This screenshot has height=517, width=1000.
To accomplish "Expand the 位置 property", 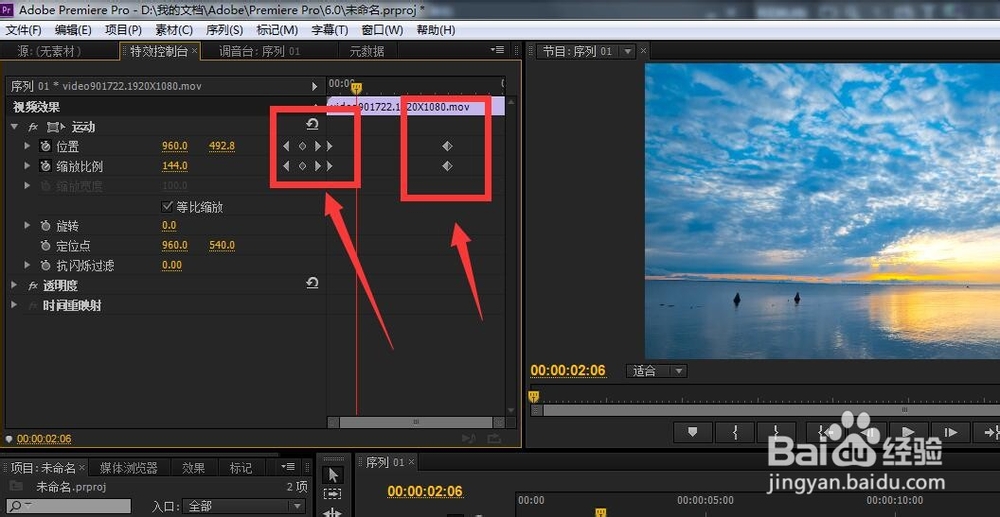I will pos(27,146).
